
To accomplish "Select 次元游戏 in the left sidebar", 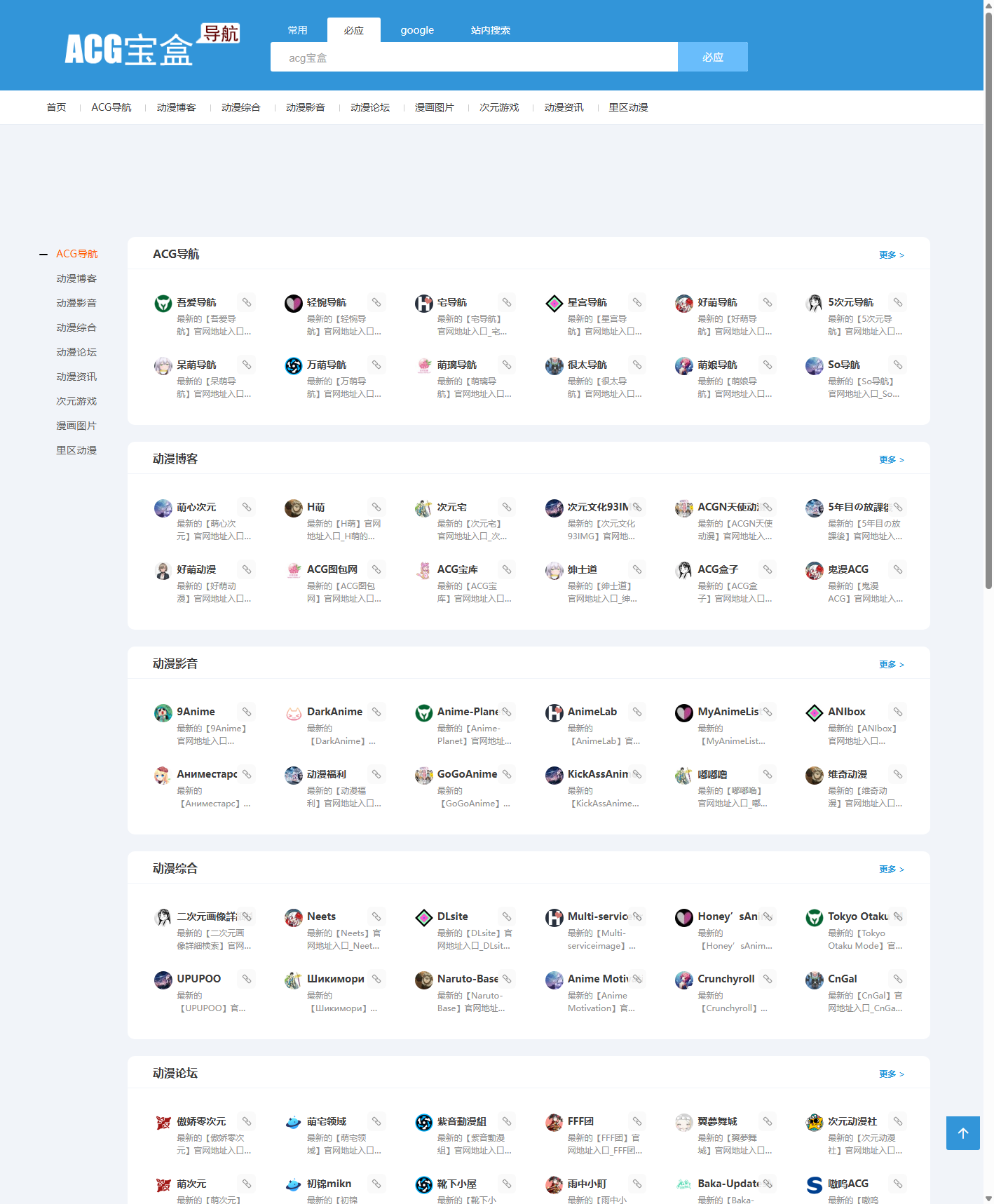I will coord(76,401).
